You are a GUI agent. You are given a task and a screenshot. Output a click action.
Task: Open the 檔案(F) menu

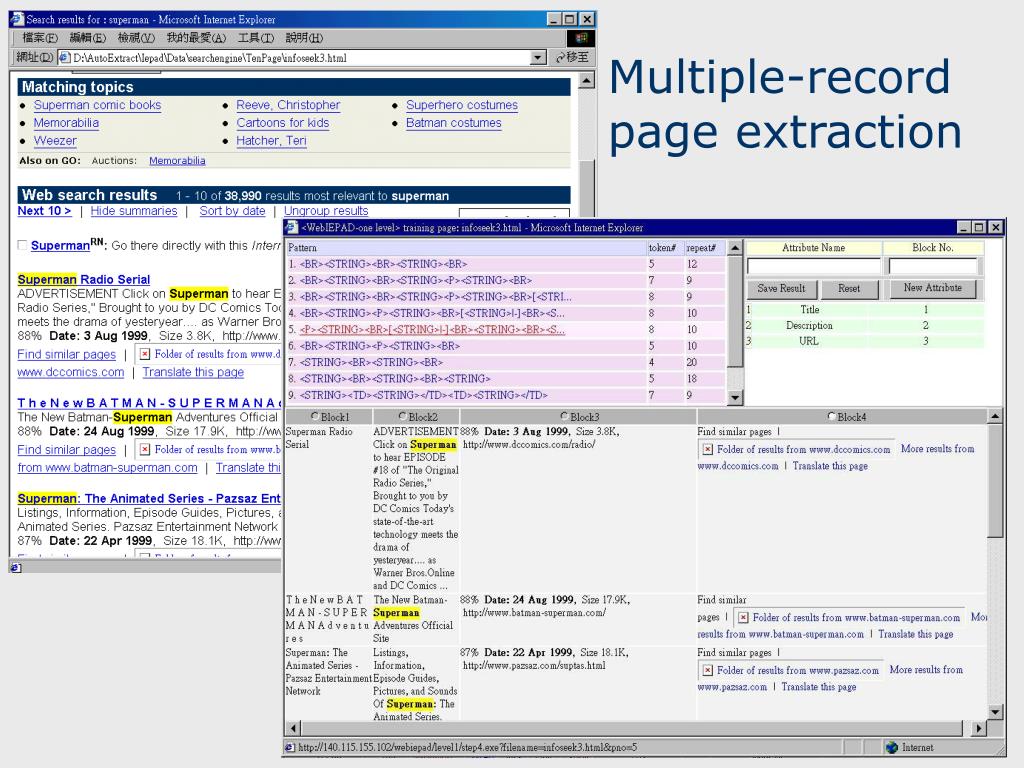coord(40,38)
